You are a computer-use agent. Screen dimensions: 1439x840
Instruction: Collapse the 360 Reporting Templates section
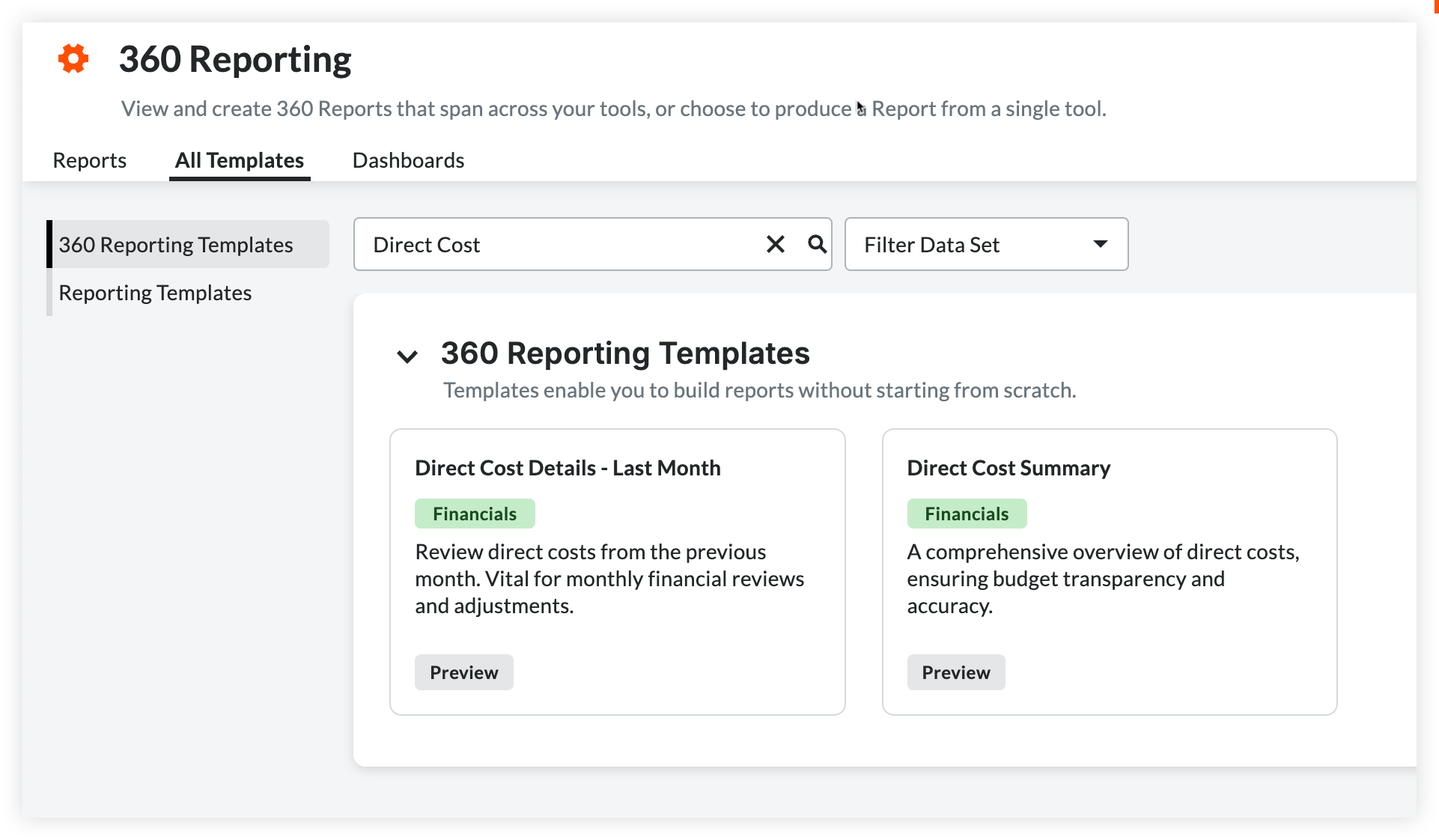point(407,356)
